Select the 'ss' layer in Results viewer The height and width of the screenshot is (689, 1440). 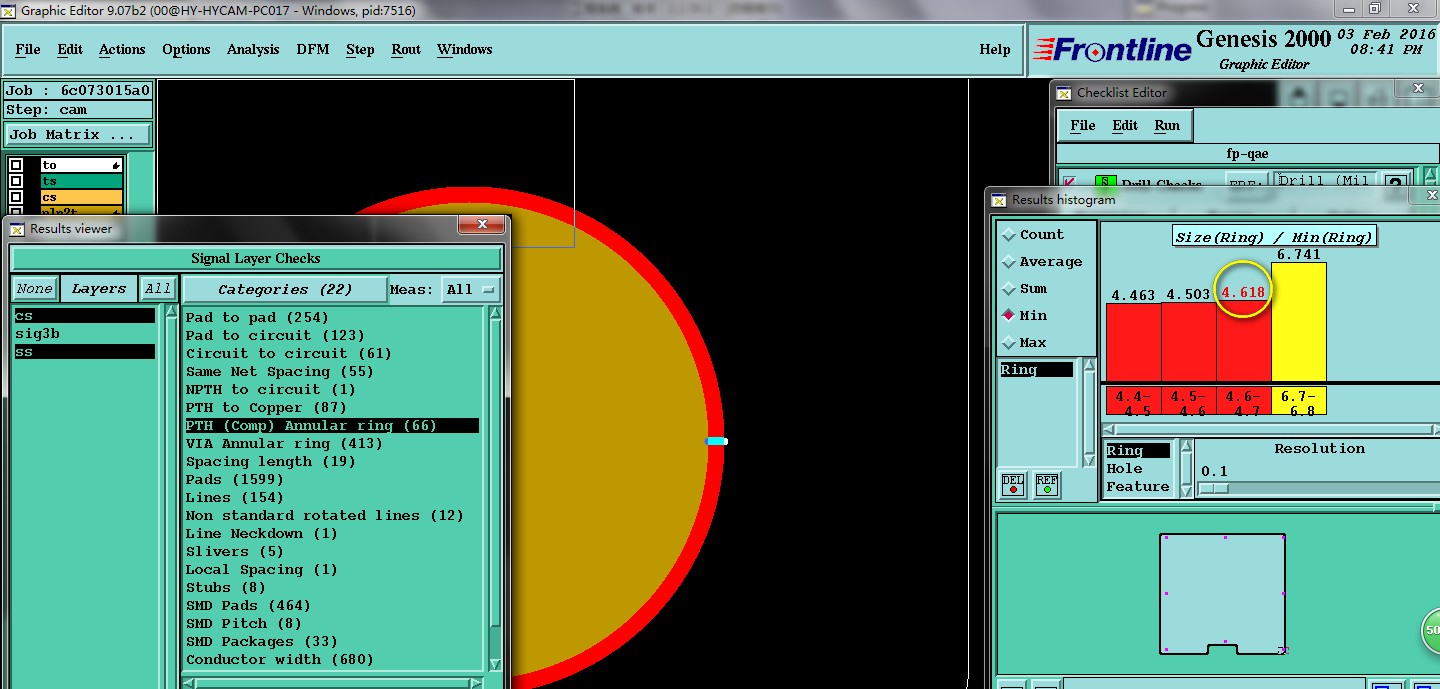pyautogui.click(x=85, y=352)
